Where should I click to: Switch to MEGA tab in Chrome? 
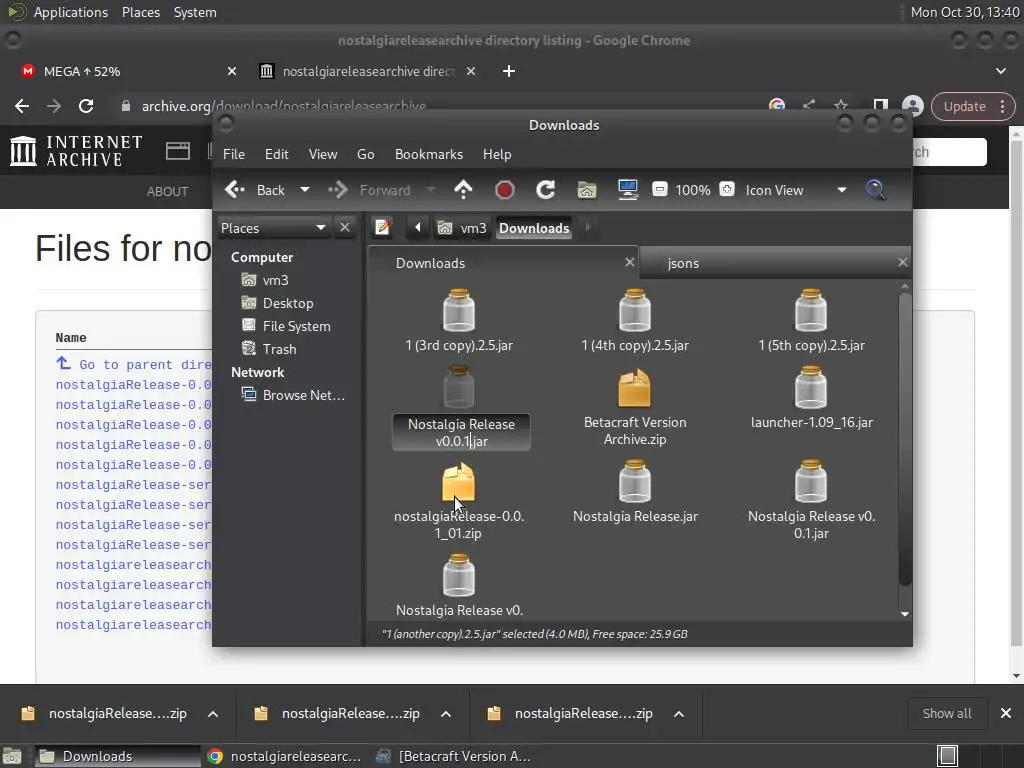coord(127,71)
